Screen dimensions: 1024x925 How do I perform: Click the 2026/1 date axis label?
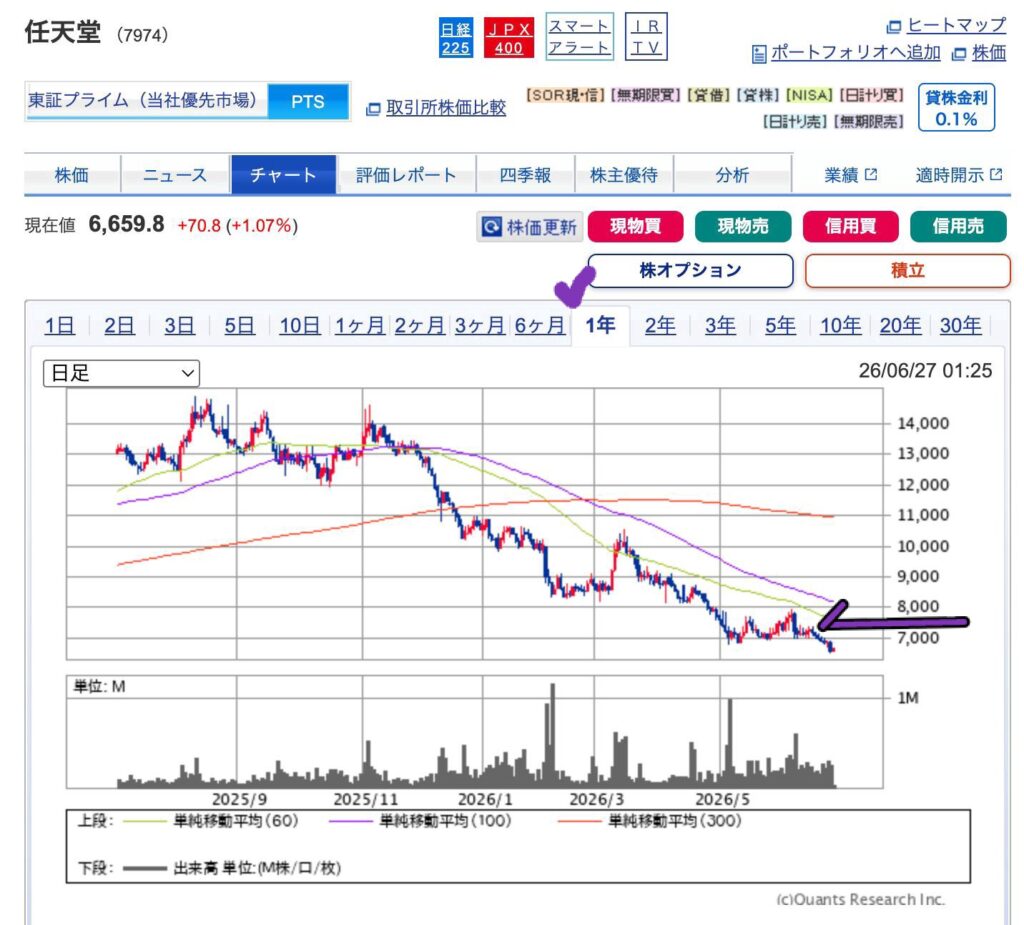(x=485, y=800)
